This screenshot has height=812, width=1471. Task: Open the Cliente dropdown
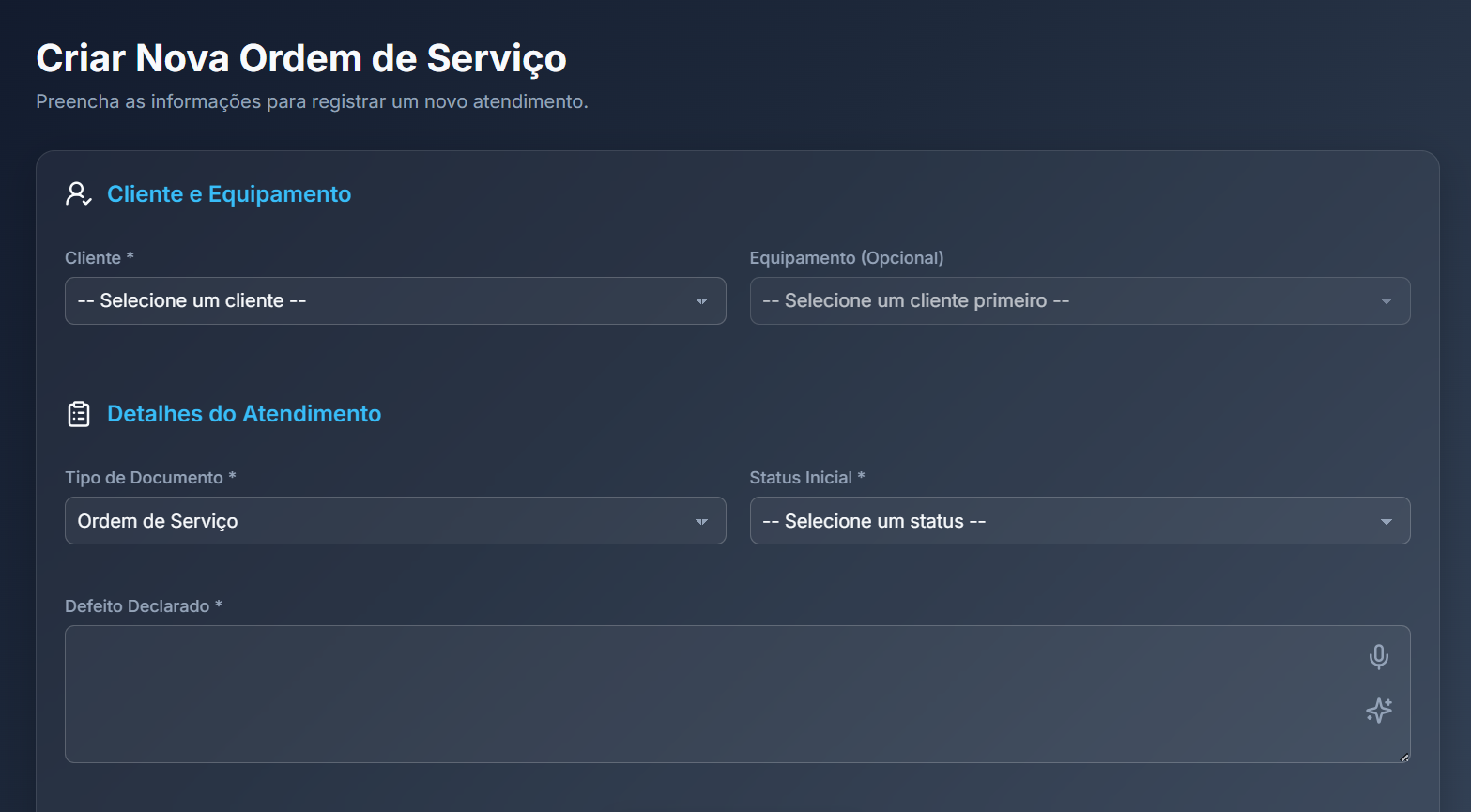click(395, 300)
